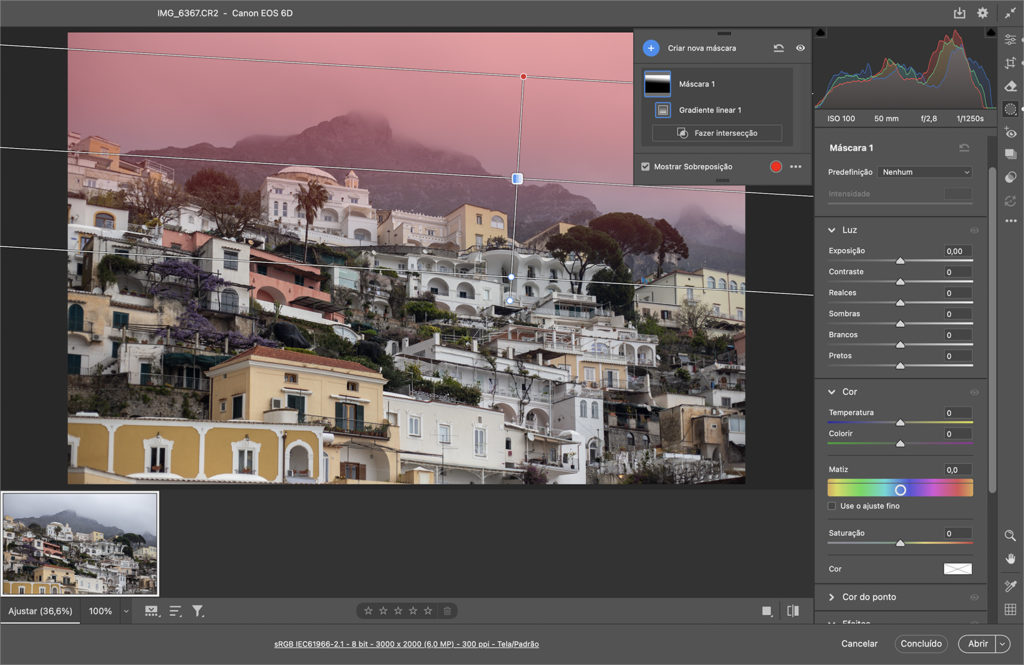
Task: Select the Hand tool
Action: tap(1010, 558)
